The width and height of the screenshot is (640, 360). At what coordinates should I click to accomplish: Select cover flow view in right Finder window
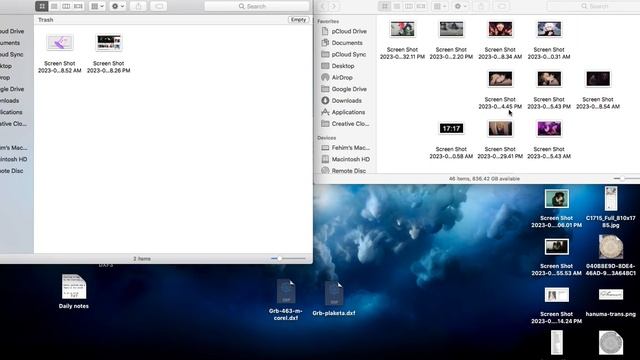(421, 6)
